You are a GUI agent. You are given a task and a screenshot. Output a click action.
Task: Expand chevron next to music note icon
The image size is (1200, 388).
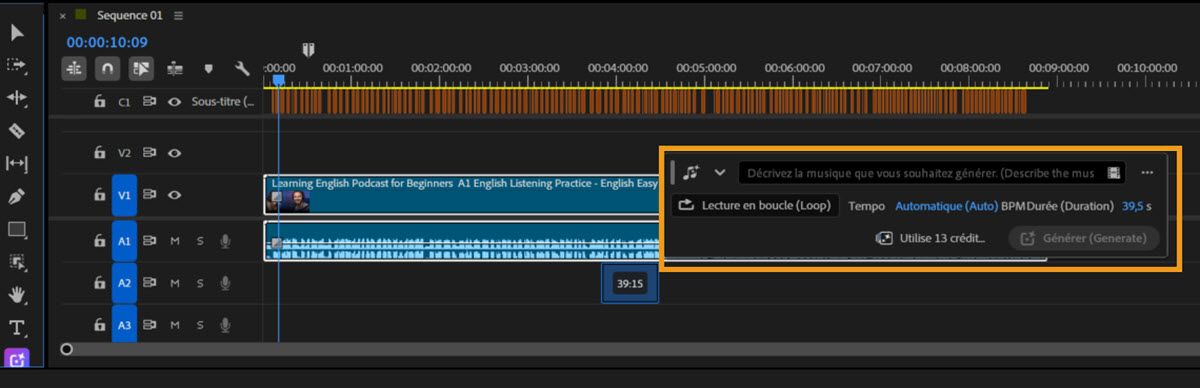point(719,172)
